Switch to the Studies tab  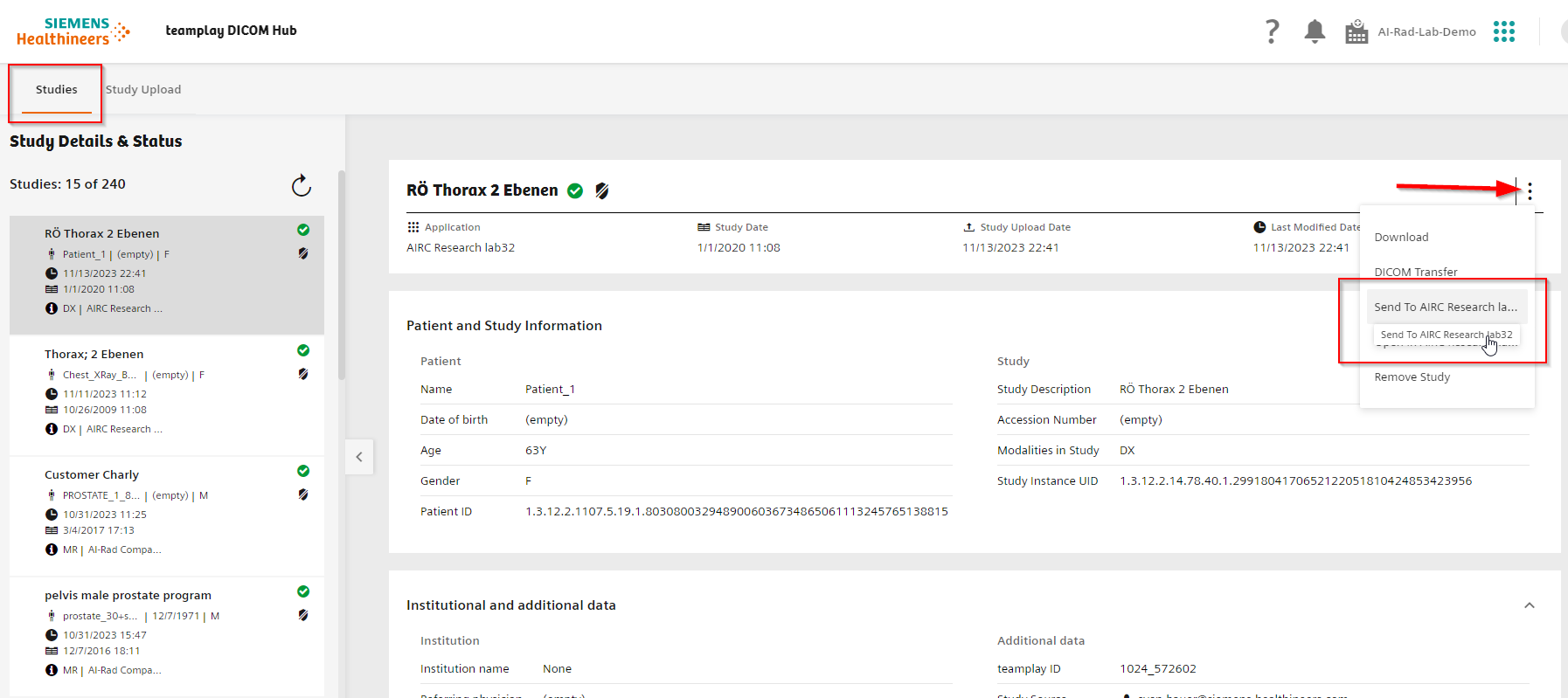(57, 90)
